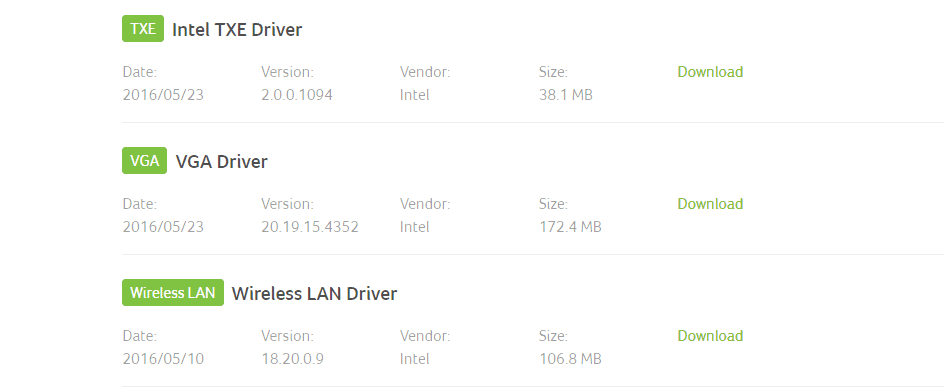Click the green Wireless LAN badge
Viewport: 944px width, 391px height.
[173, 292]
